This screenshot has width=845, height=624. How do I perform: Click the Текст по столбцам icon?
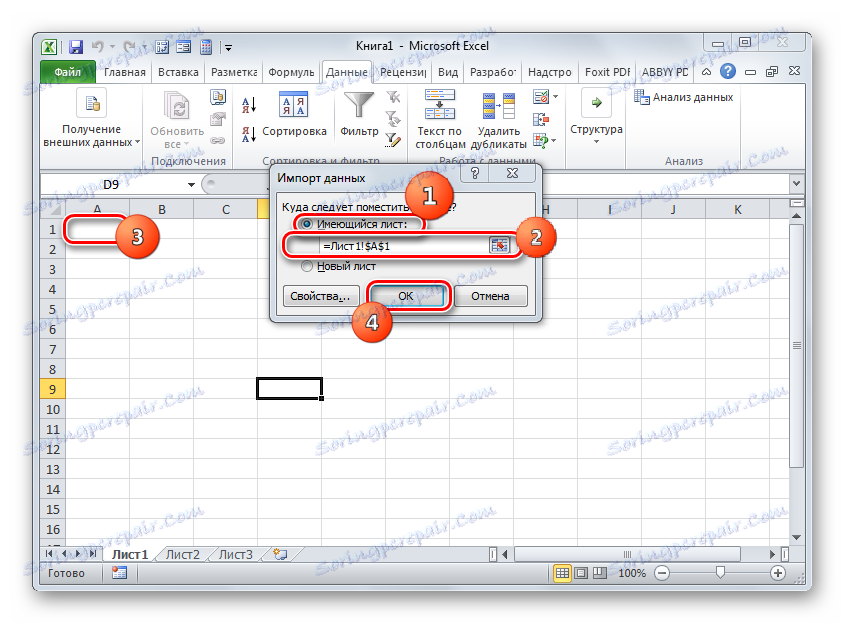(x=440, y=105)
